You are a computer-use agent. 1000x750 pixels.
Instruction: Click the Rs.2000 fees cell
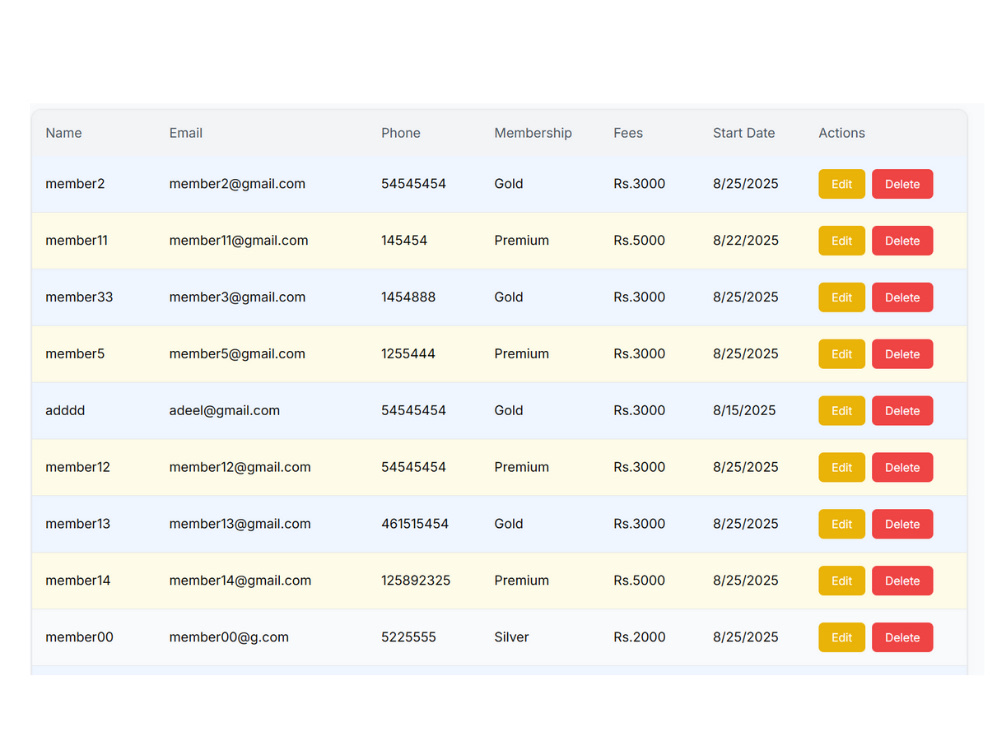point(639,637)
